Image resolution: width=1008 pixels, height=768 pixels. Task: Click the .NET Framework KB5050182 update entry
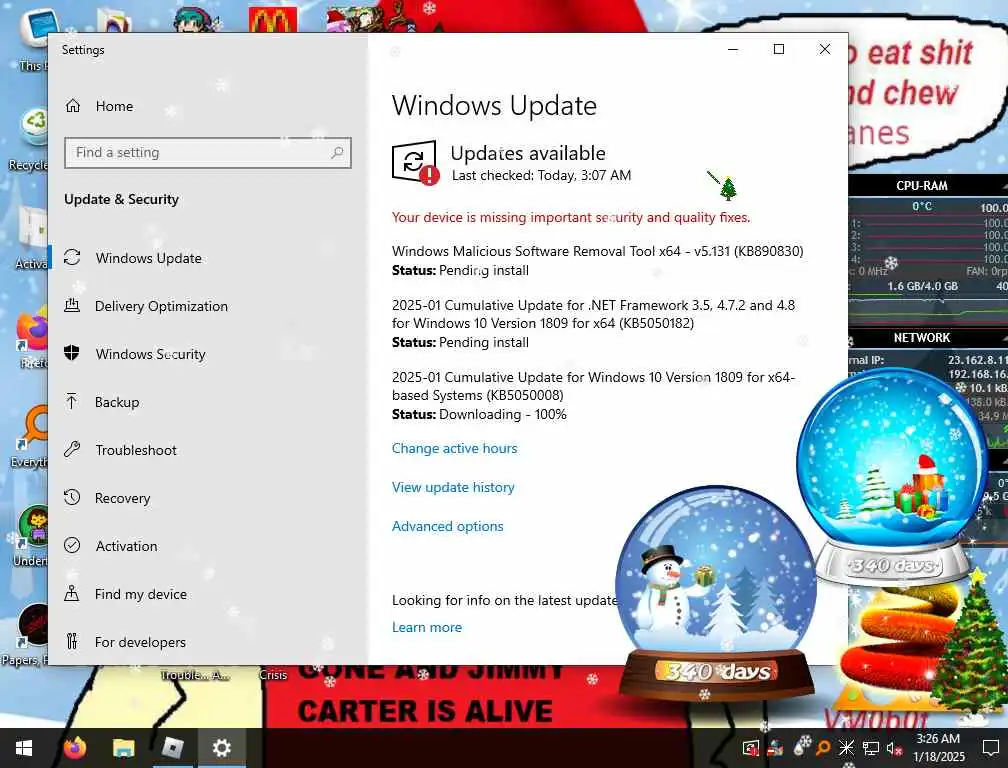pos(593,323)
